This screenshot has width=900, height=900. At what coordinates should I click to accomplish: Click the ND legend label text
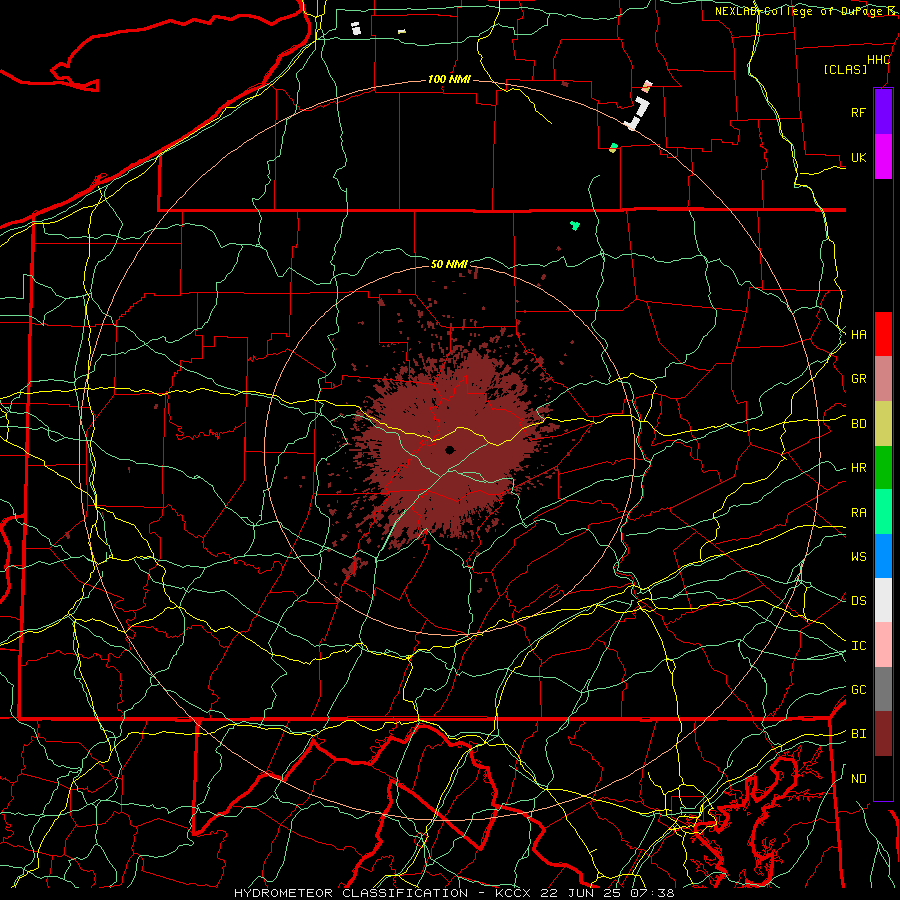858,779
